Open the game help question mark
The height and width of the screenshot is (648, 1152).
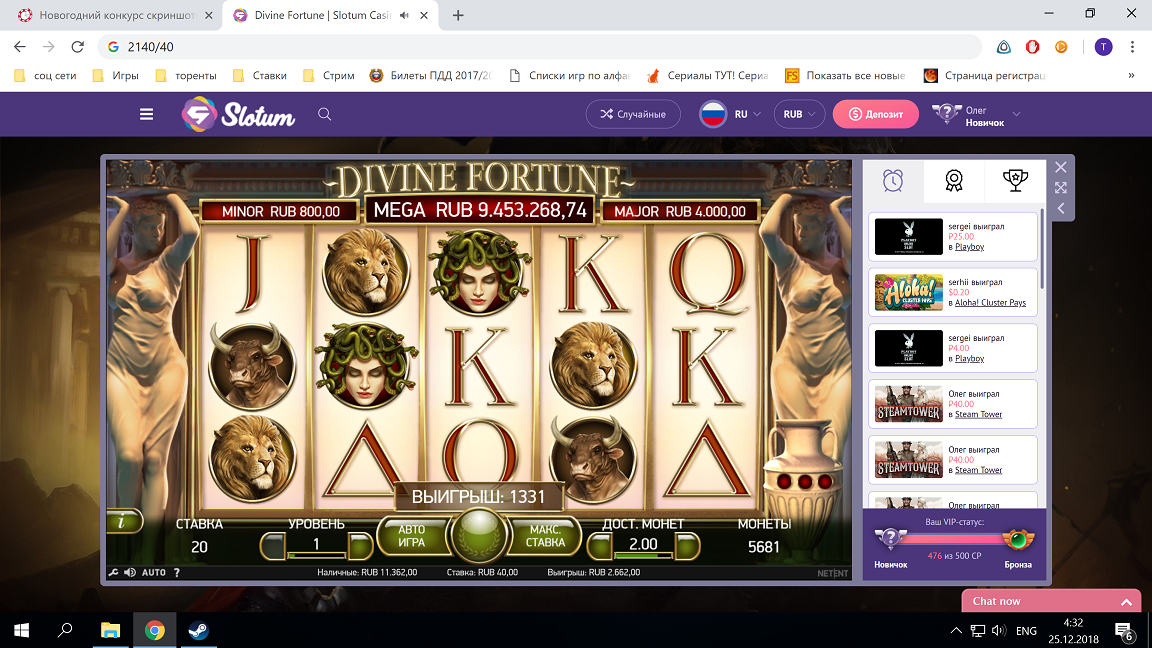[x=177, y=572]
